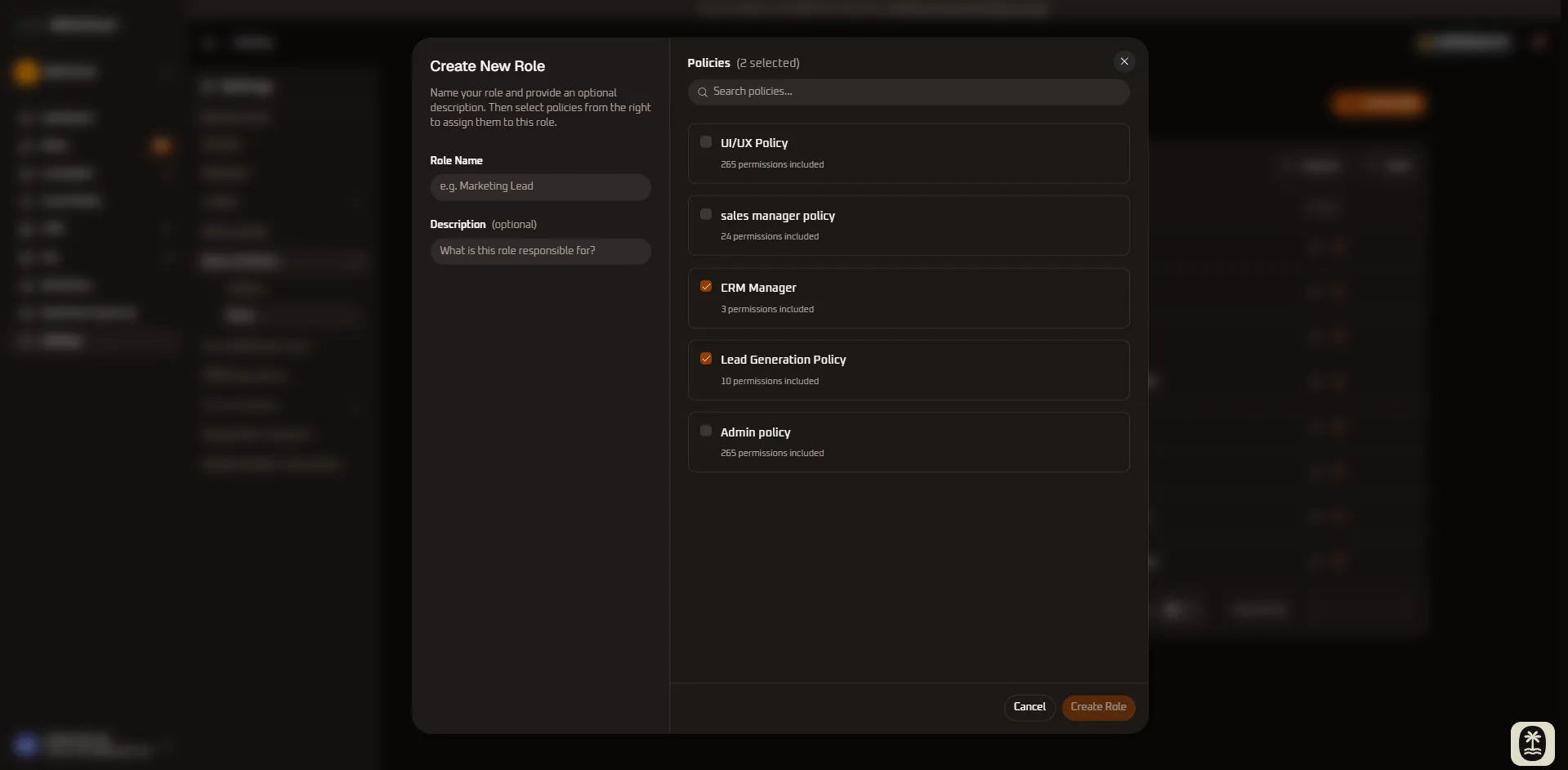Click "24 permissions included" text

pyautogui.click(x=770, y=237)
